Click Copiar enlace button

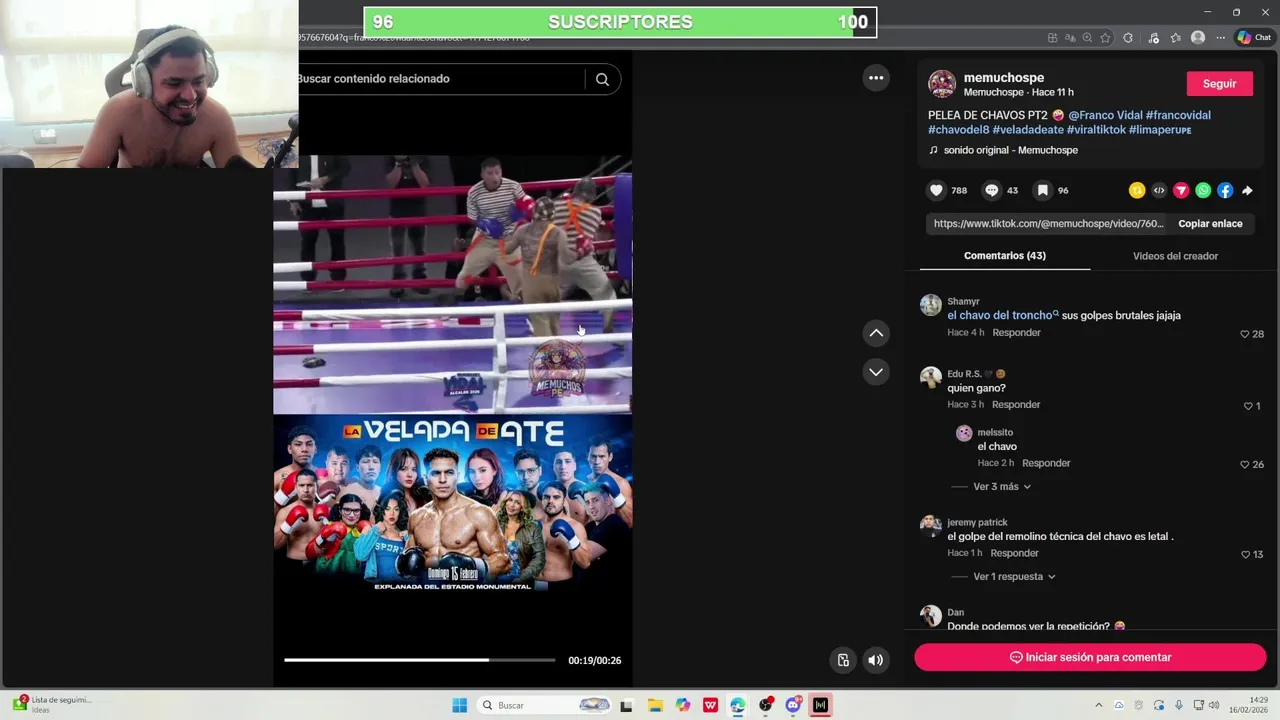[x=1210, y=224]
